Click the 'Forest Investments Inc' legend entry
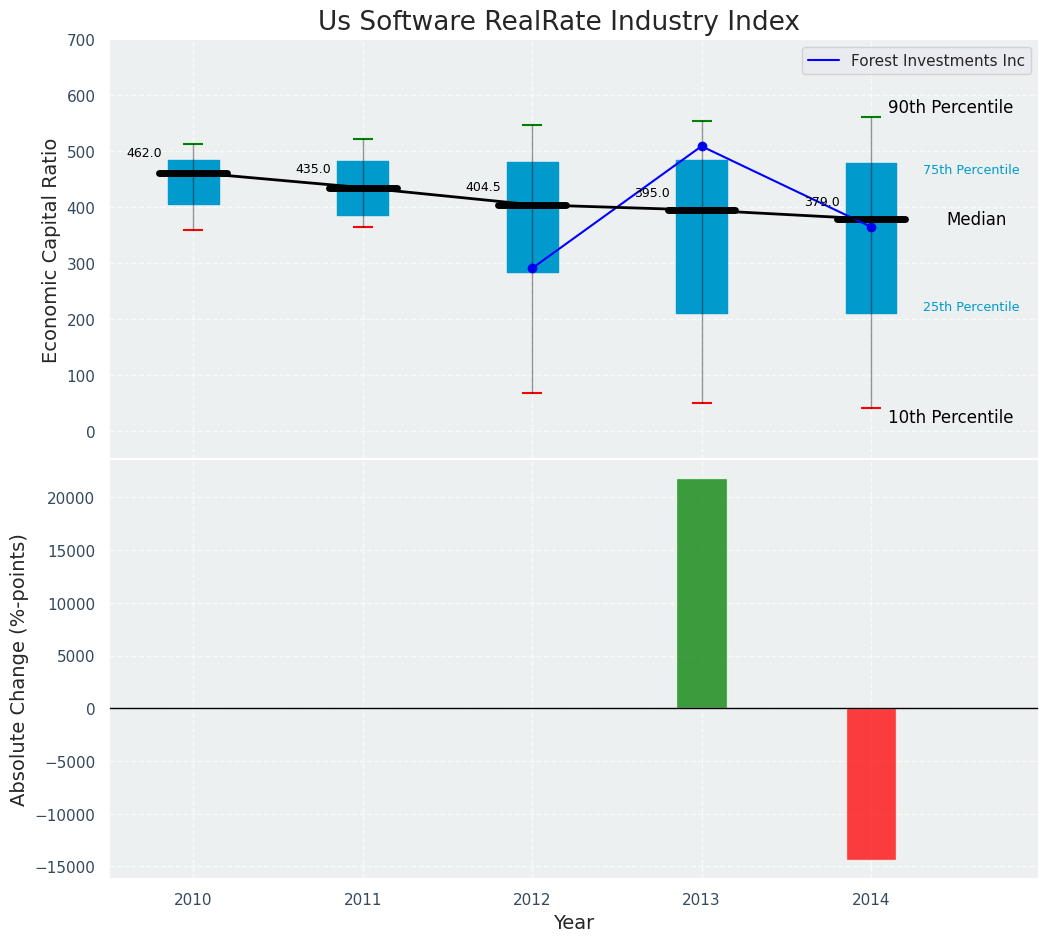The width and height of the screenshot is (1048, 942). [x=917, y=60]
